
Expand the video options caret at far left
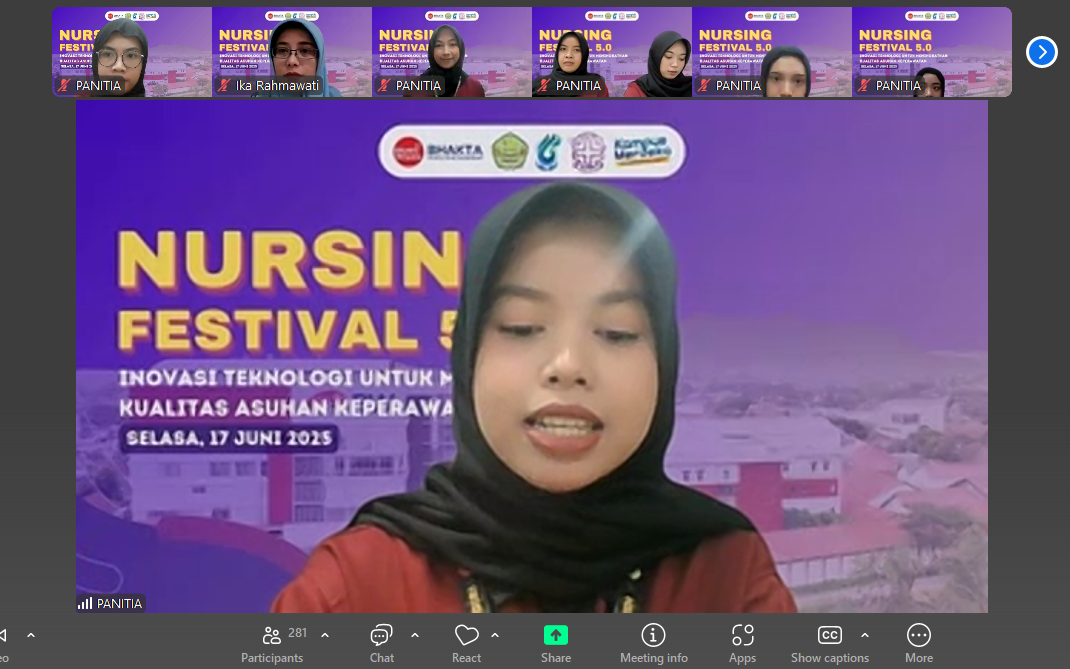[31, 635]
